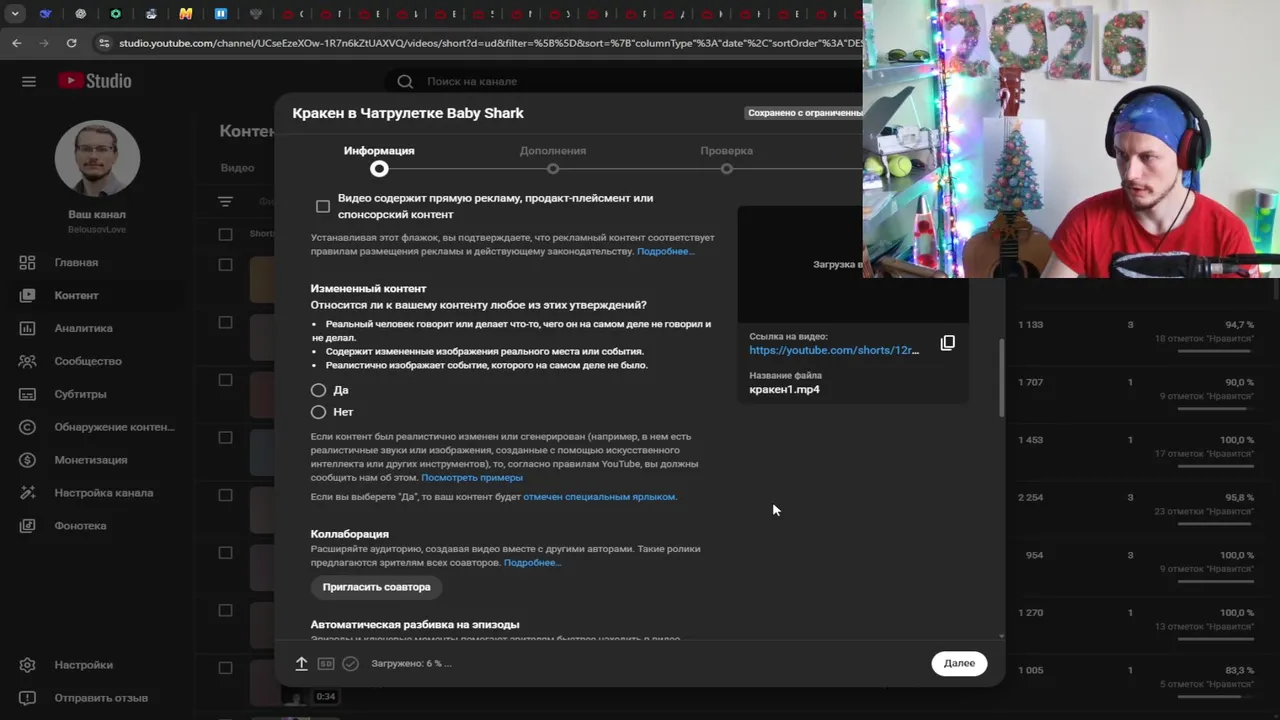This screenshot has width=1280, height=720.
Task: Click the upload arrow icon in dialog footer
Action: [301, 663]
